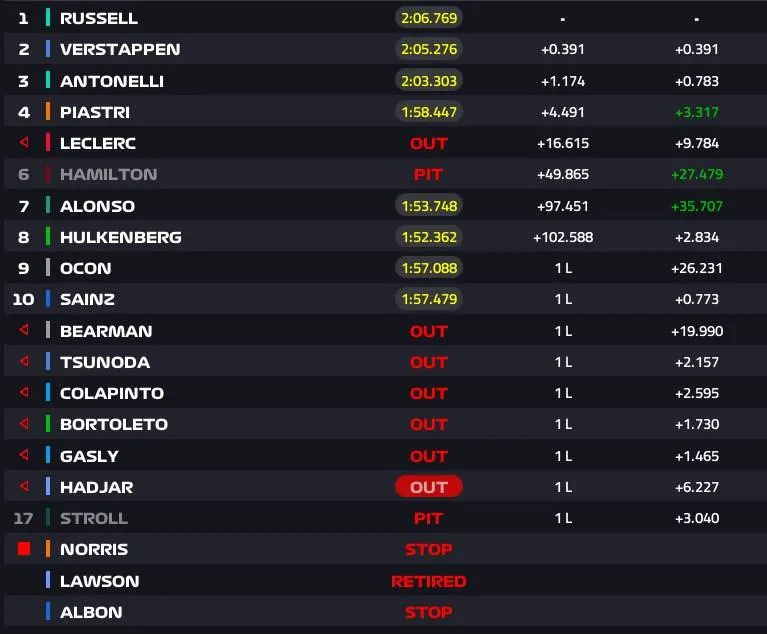Viewport: 767px width, 634px height.
Task: Click Albon's STOP status label
Action: coord(429,612)
